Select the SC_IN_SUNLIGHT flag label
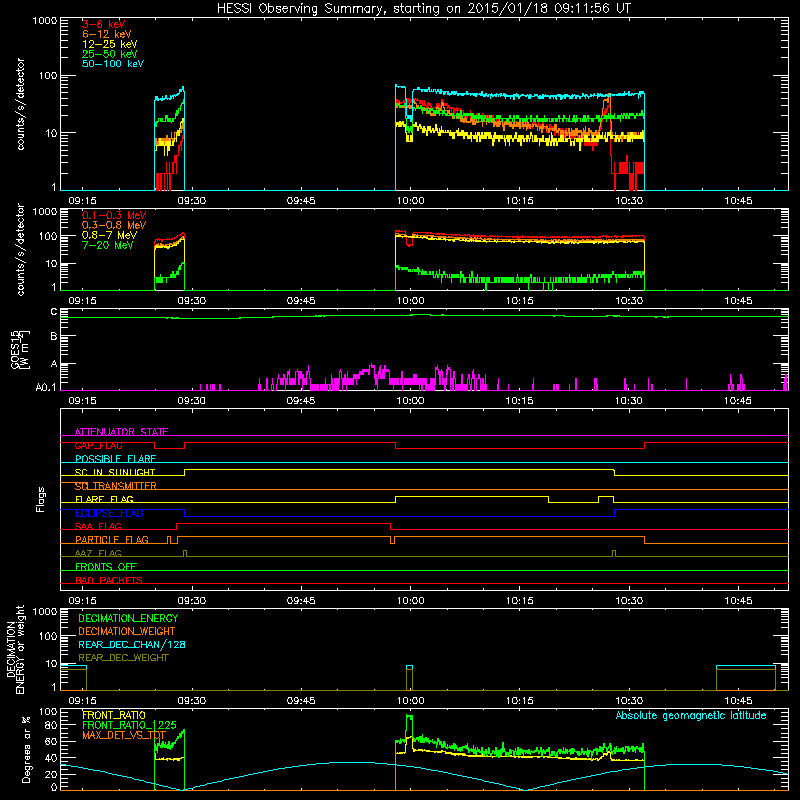 click(x=115, y=472)
